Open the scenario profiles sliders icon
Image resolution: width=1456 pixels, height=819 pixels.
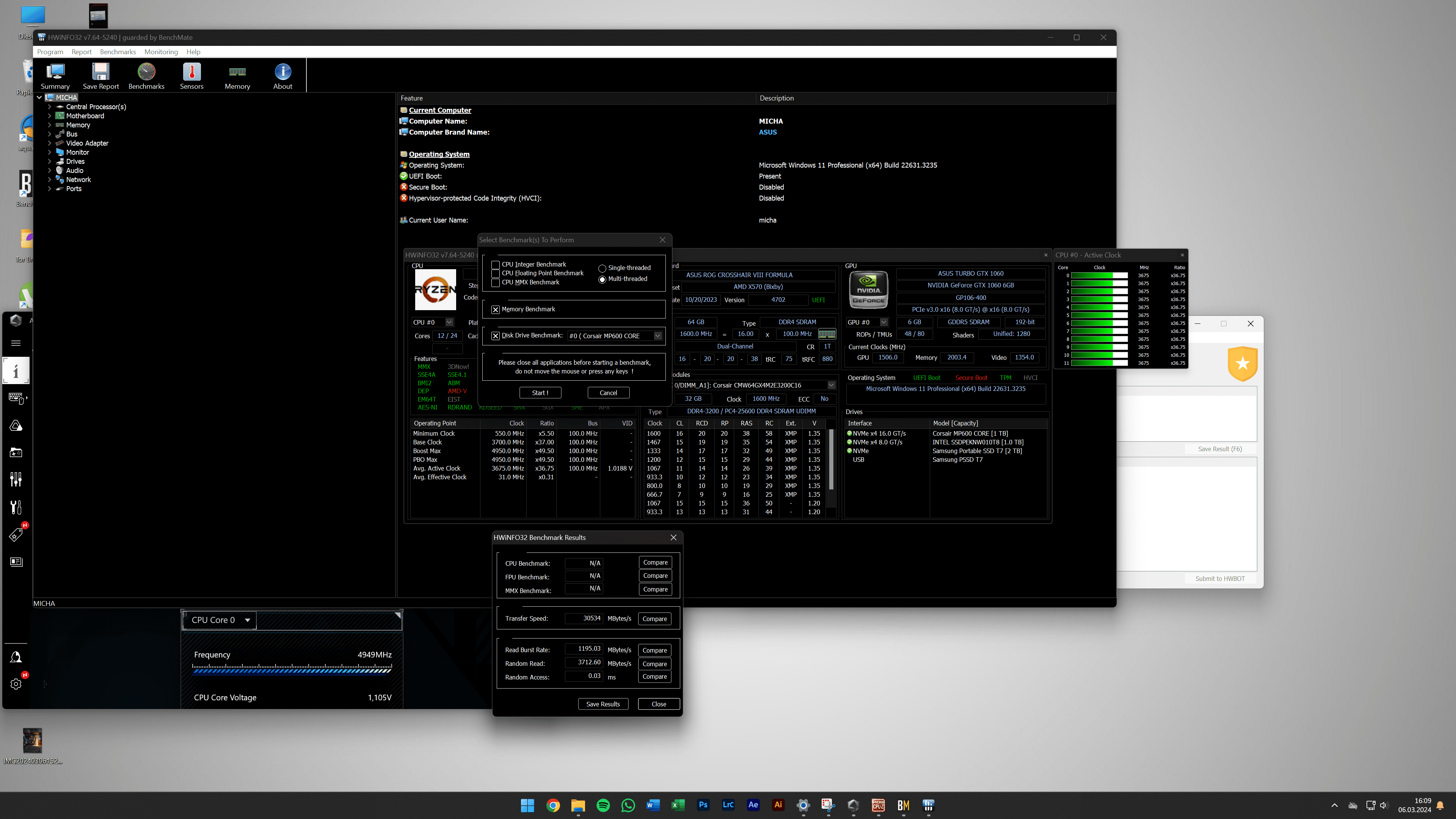pyautogui.click(x=16, y=480)
